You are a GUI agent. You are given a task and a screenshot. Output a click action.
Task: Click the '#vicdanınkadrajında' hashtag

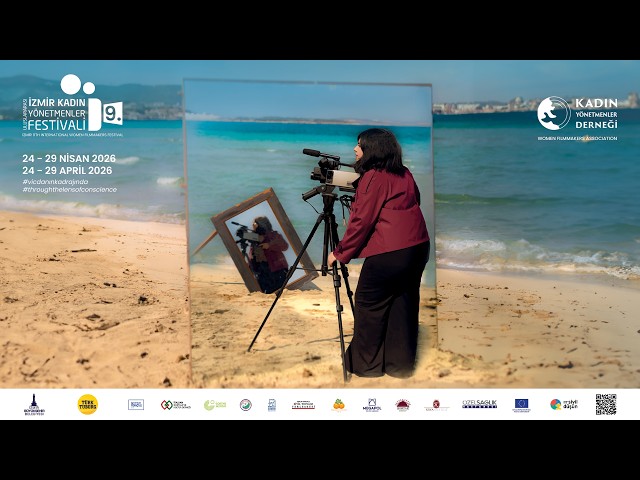click(x=55, y=182)
